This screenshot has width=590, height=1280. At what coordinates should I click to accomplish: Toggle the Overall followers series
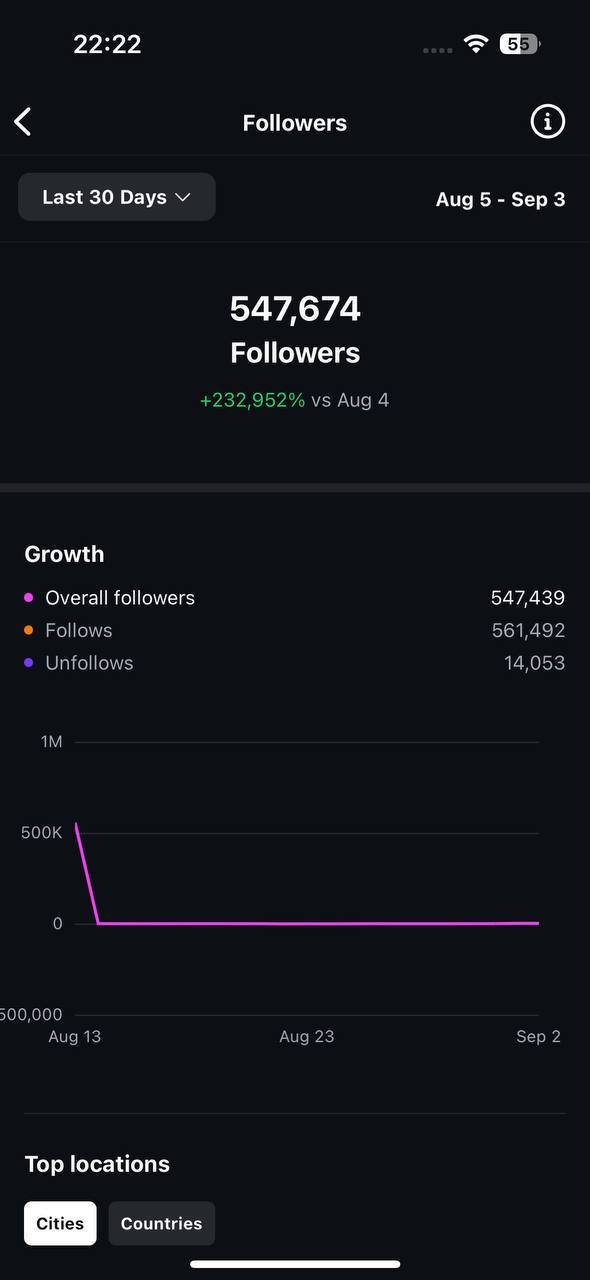(120, 598)
